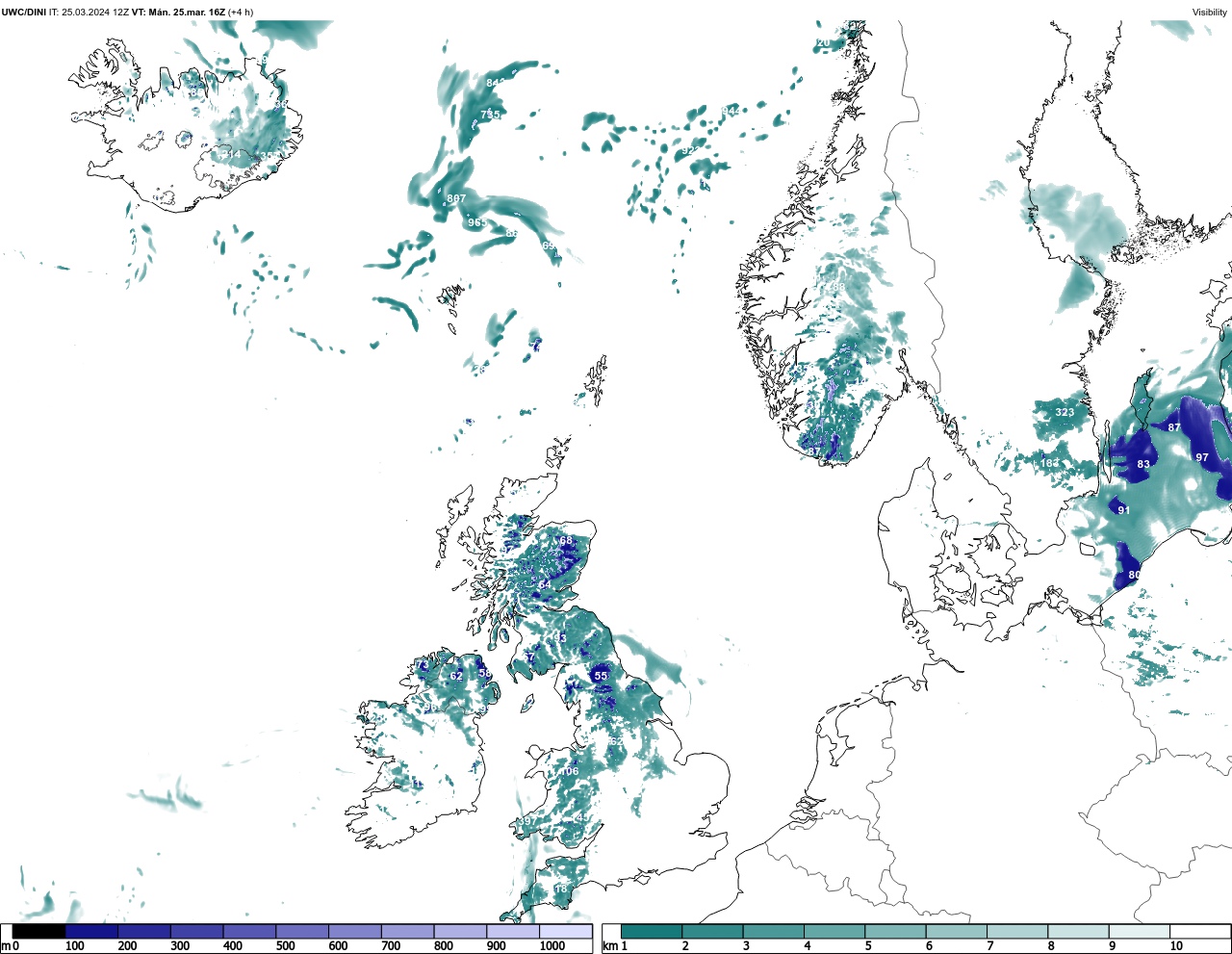
Task: Click the '500' tick label in the metre legend
Action: coord(286,947)
